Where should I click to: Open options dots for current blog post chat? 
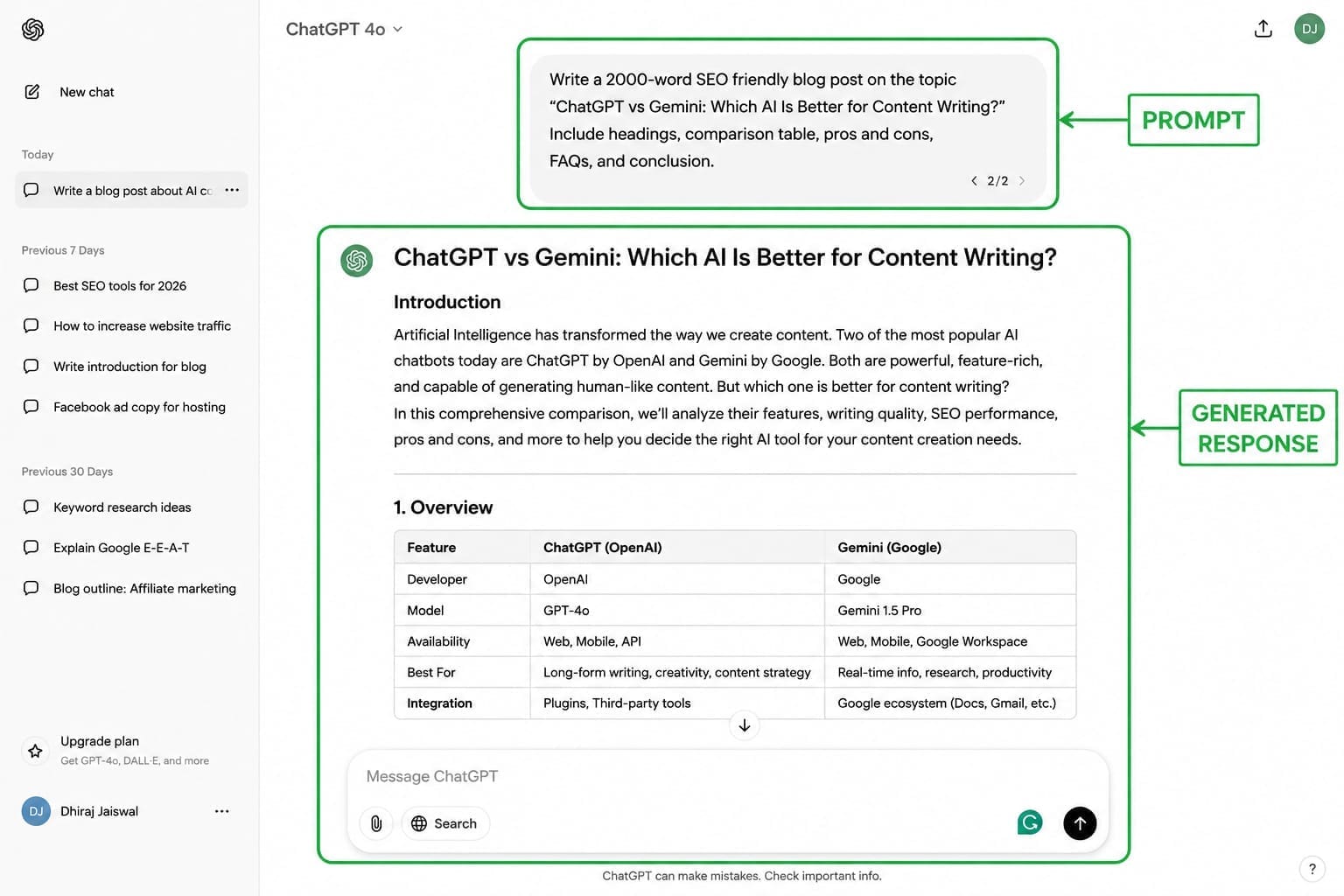(x=232, y=190)
